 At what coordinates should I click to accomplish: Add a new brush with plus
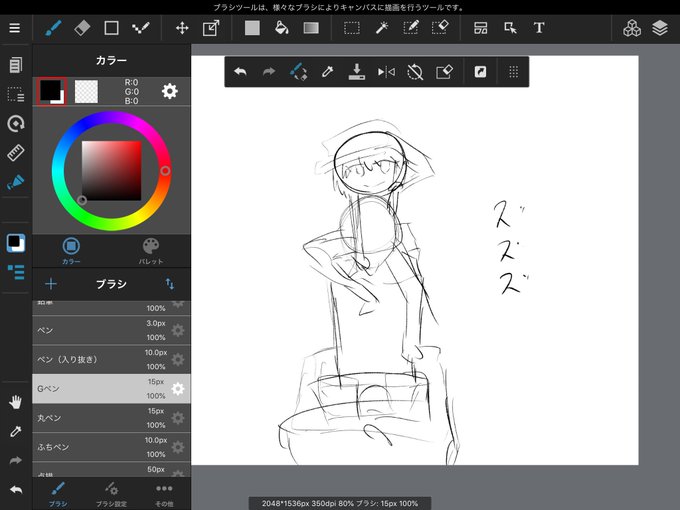[x=51, y=284]
